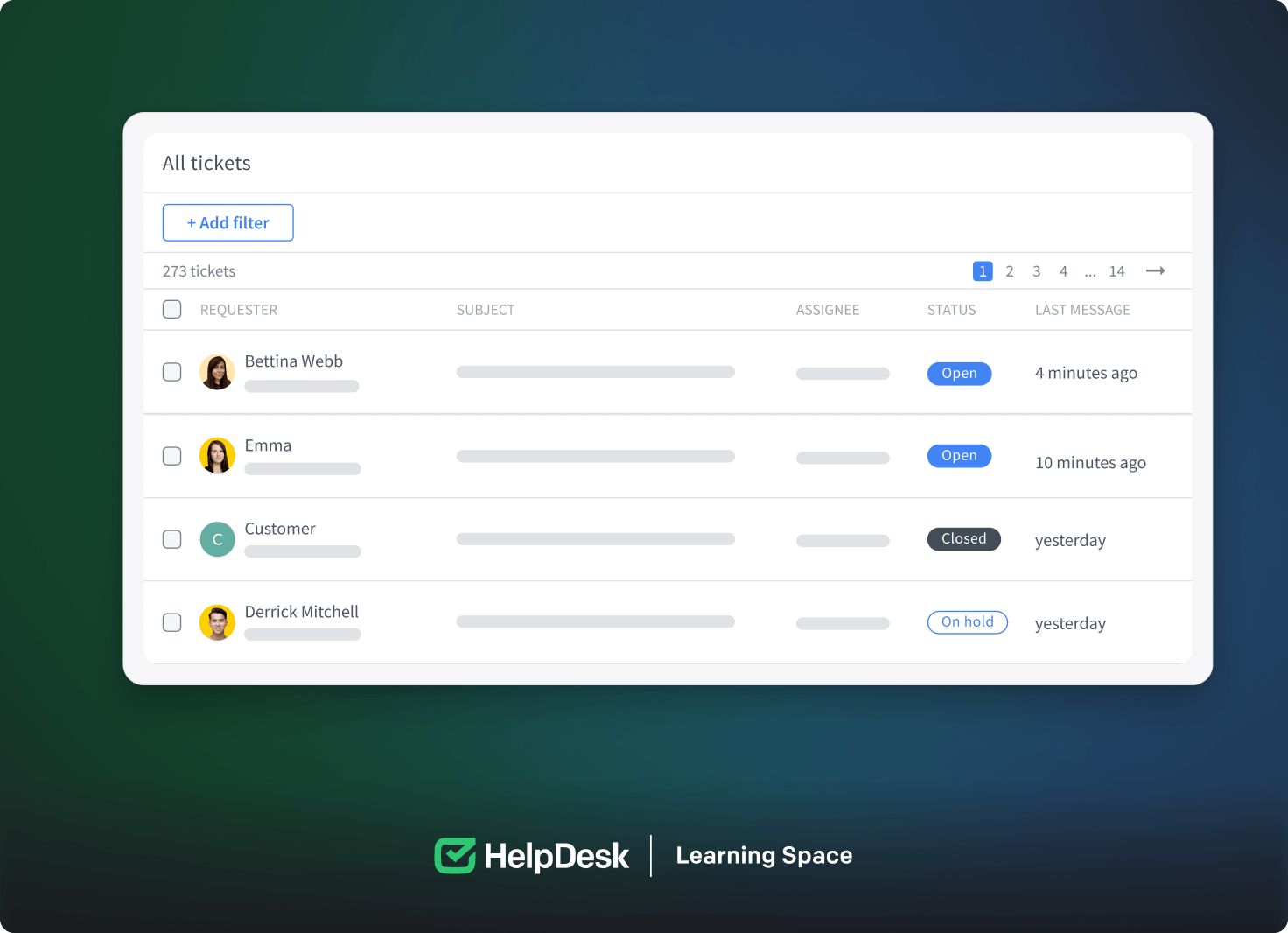The width and height of the screenshot is (1288, 933).
Task: Click Bettina Webb's profile avatar
Action: coord(217,371)
